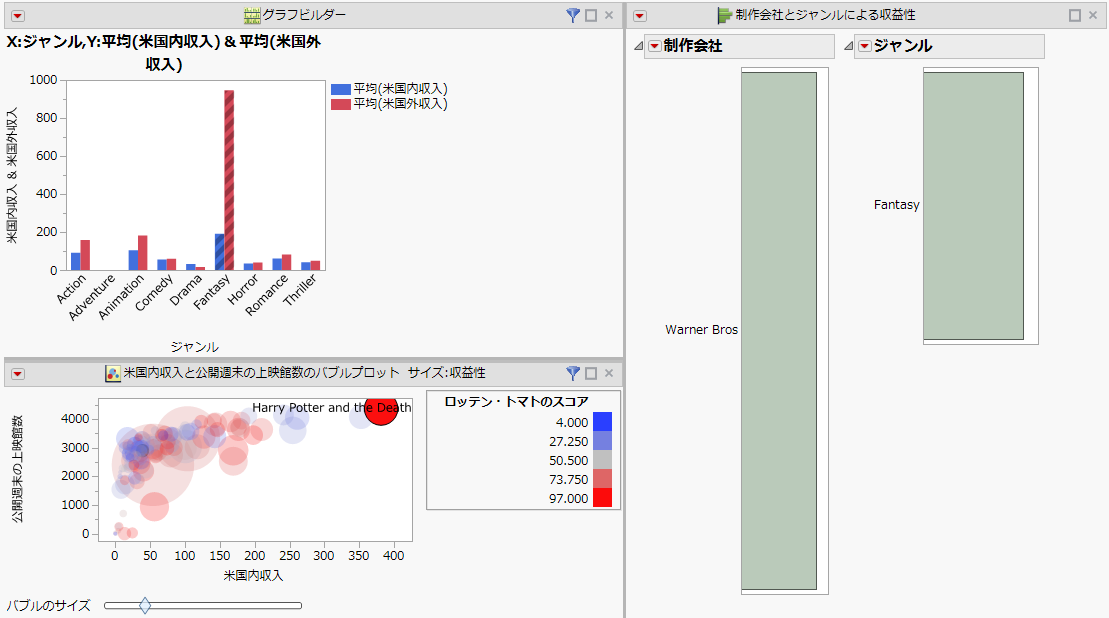
Task: Maximize the Graph Builder panel
Action: [x=591, y=15]
